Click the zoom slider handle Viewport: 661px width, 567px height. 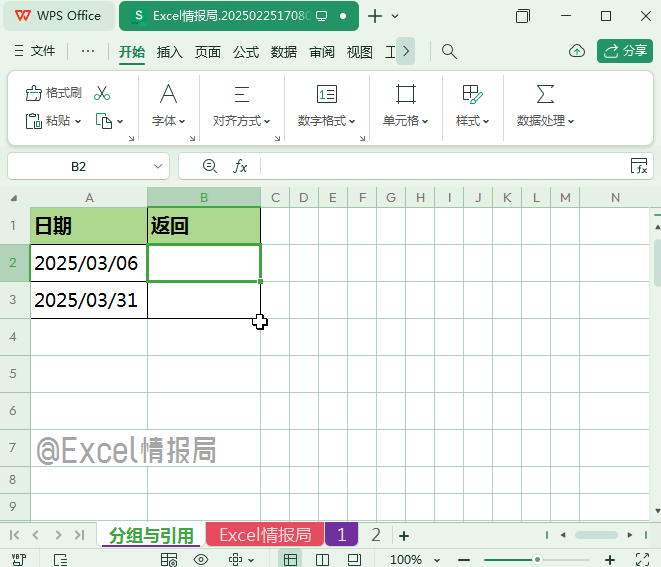[537, 560]
